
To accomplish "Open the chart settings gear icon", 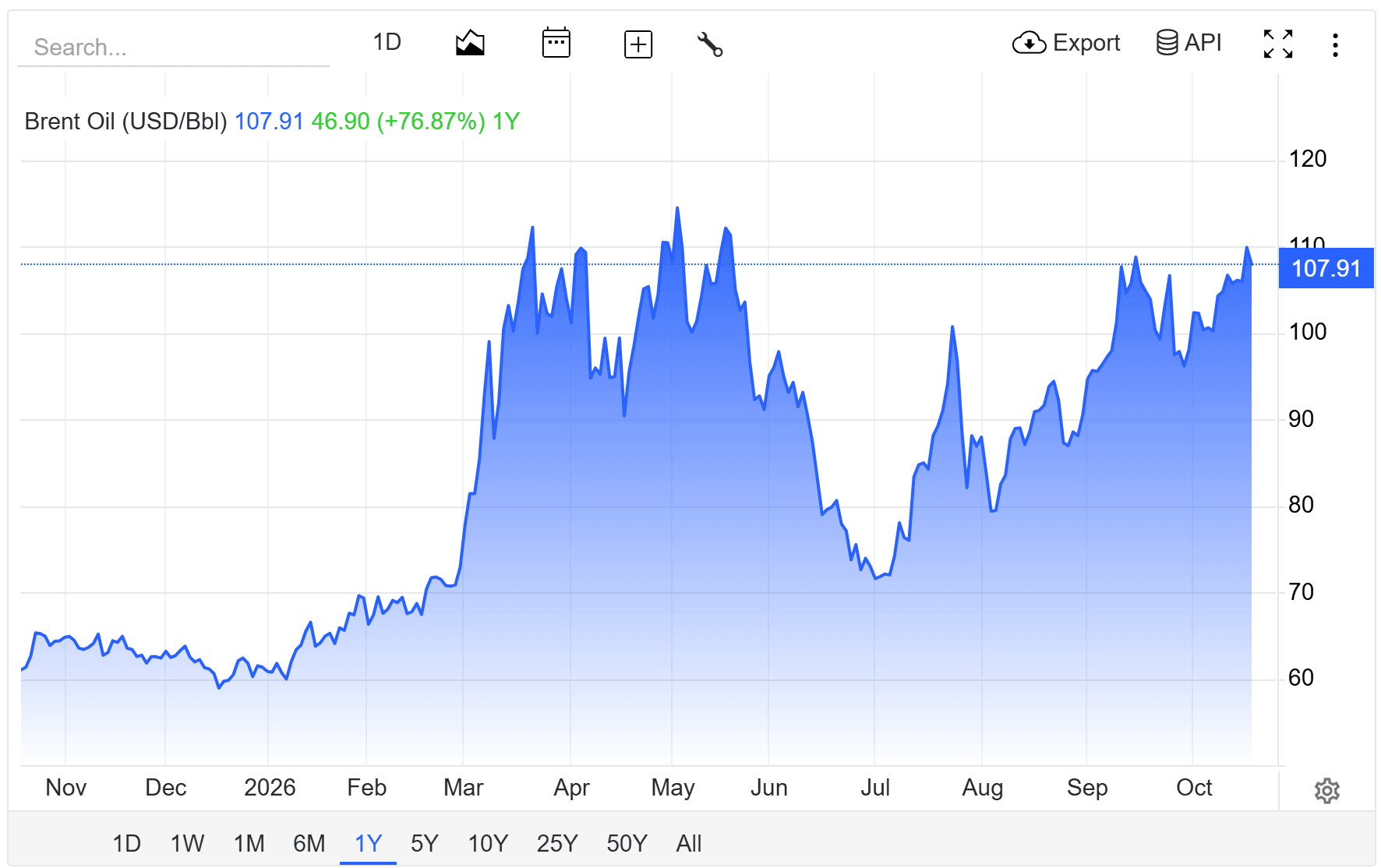I will (x=1326, y=791).
